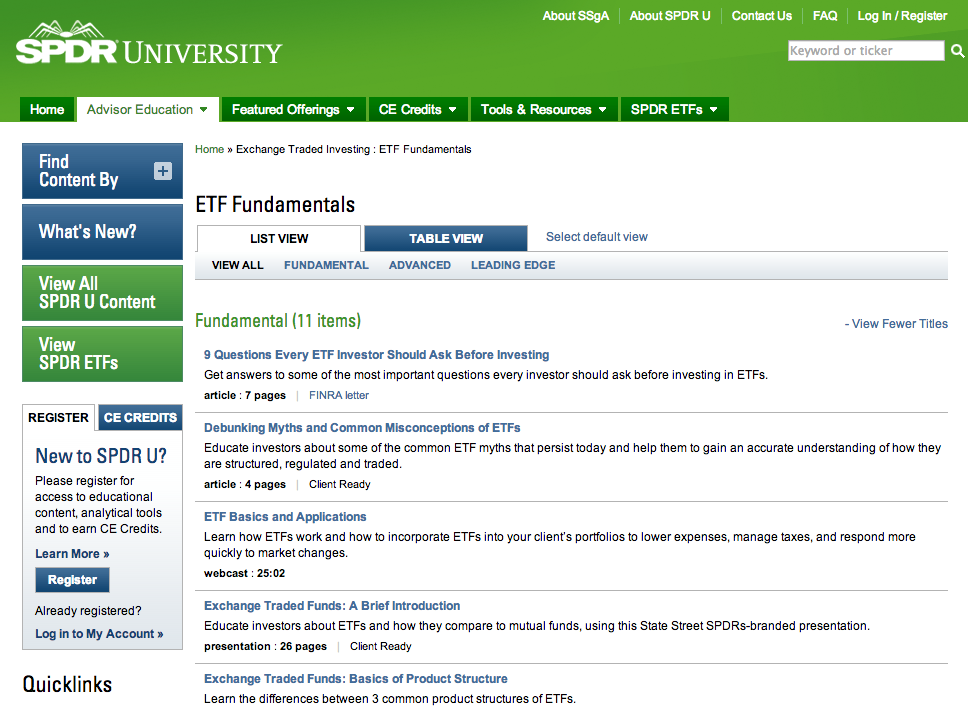Open What's New? sidebar button
This screenshot has width=968, height=710.
(x=102, y=232)
